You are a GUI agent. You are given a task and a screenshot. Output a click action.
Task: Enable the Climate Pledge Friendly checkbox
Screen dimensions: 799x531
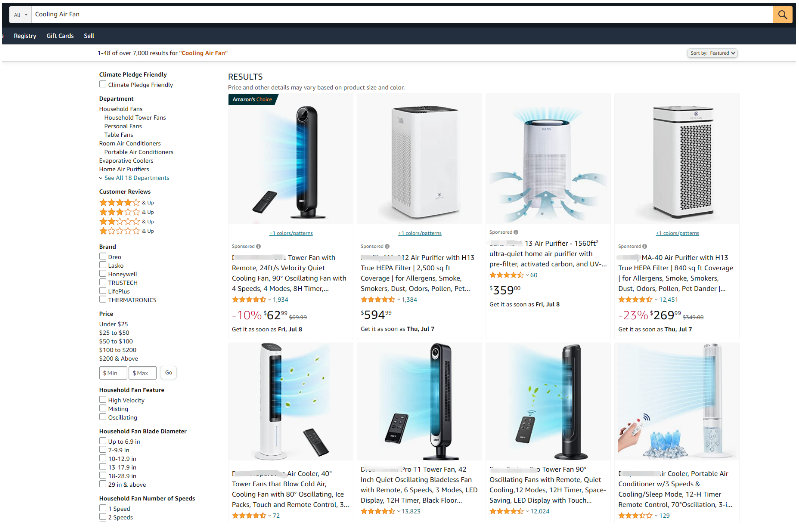click(102, 85)
